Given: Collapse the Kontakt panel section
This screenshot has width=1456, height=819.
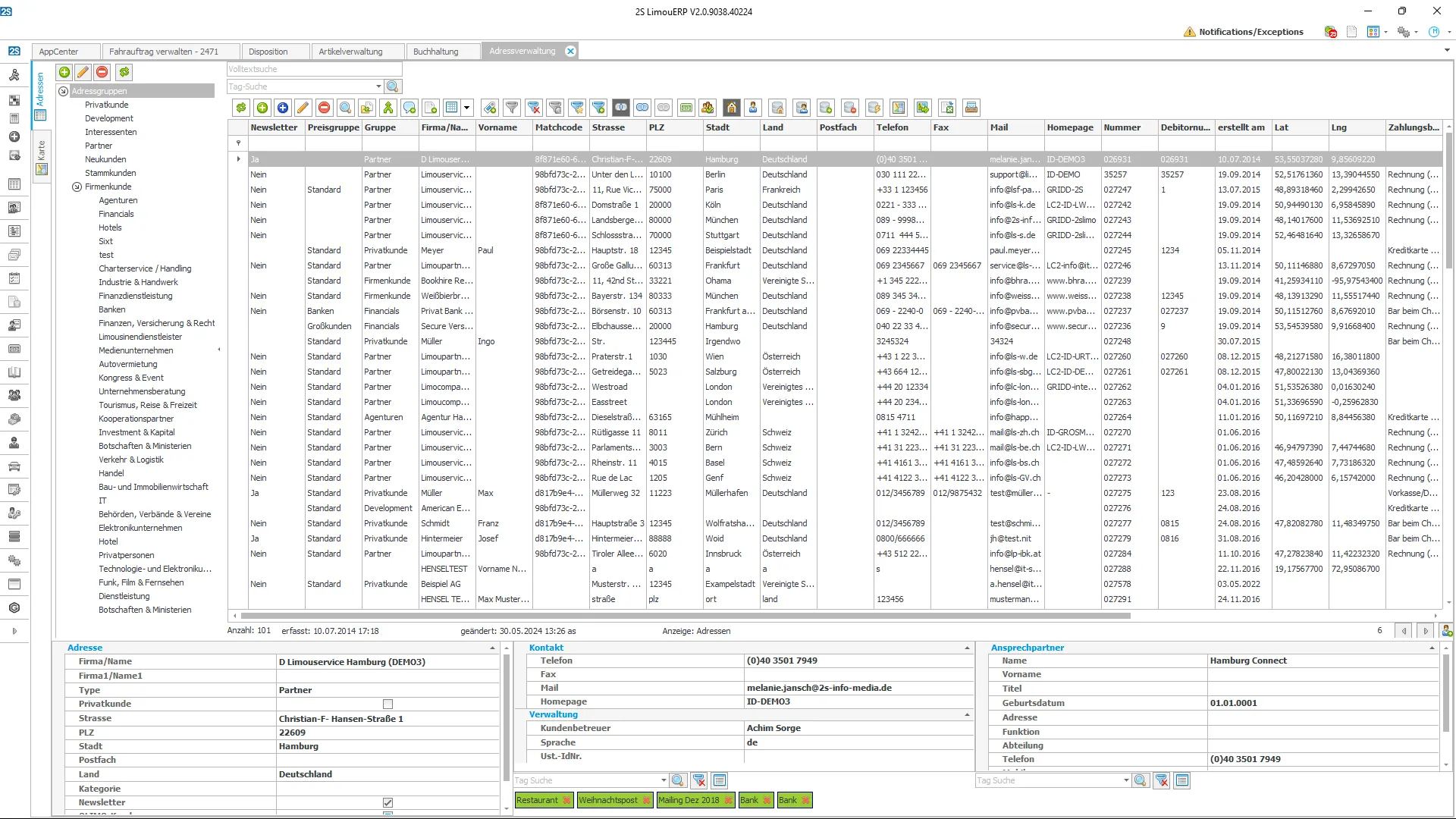Looking at the screenshot, I should coord(967,648).
